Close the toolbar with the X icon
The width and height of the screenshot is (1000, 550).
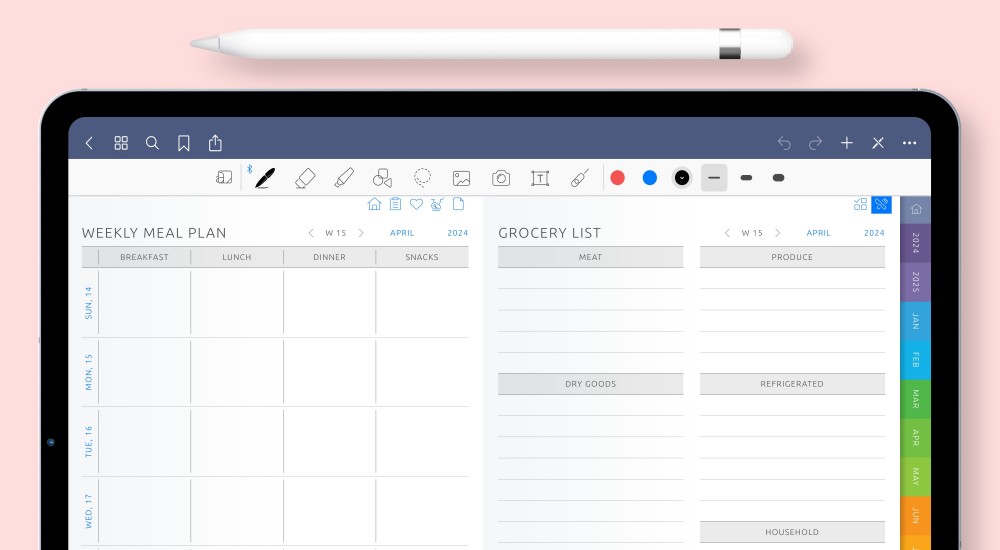point(878,143)
